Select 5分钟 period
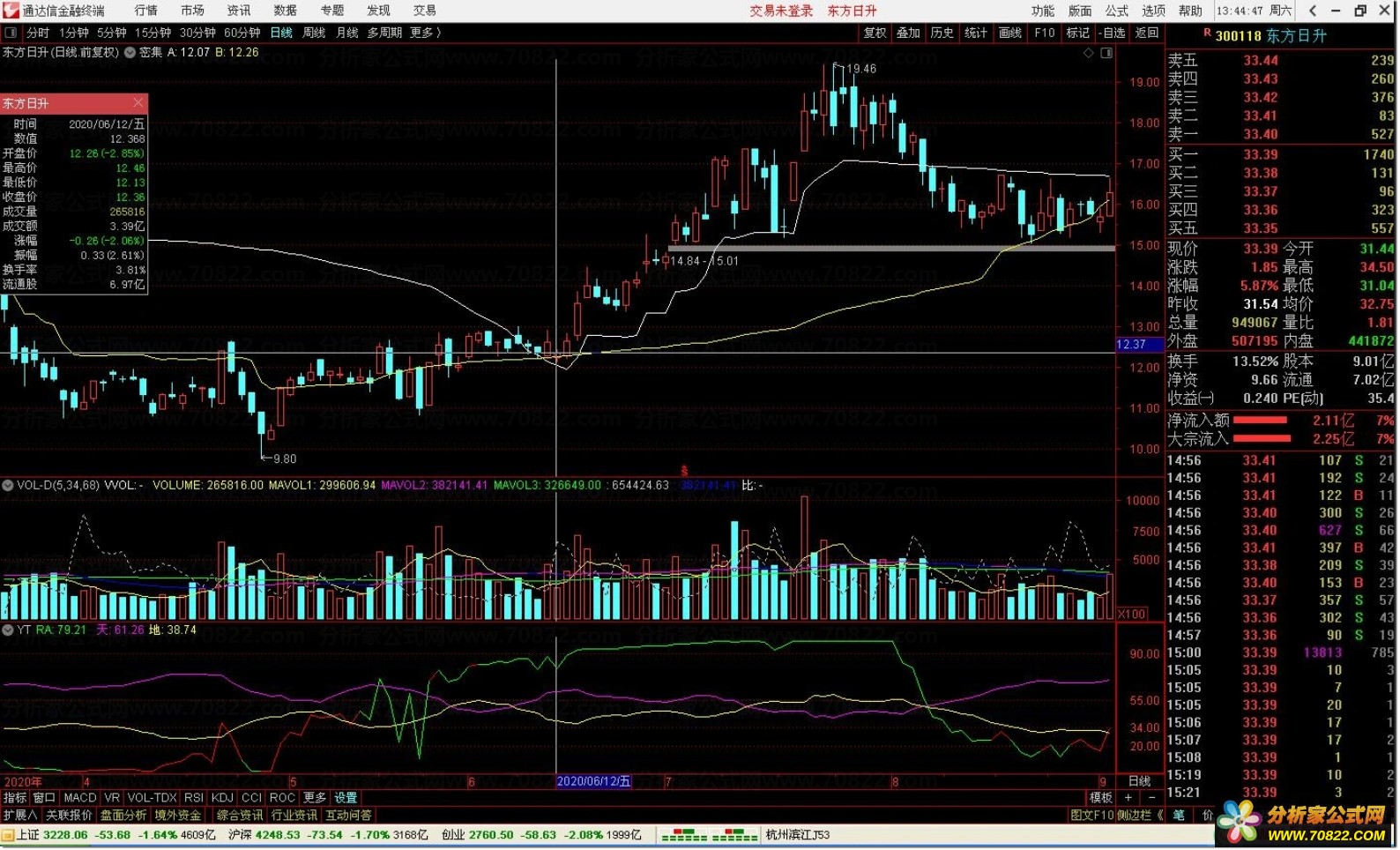1400x850 pixels. (112, 33)
